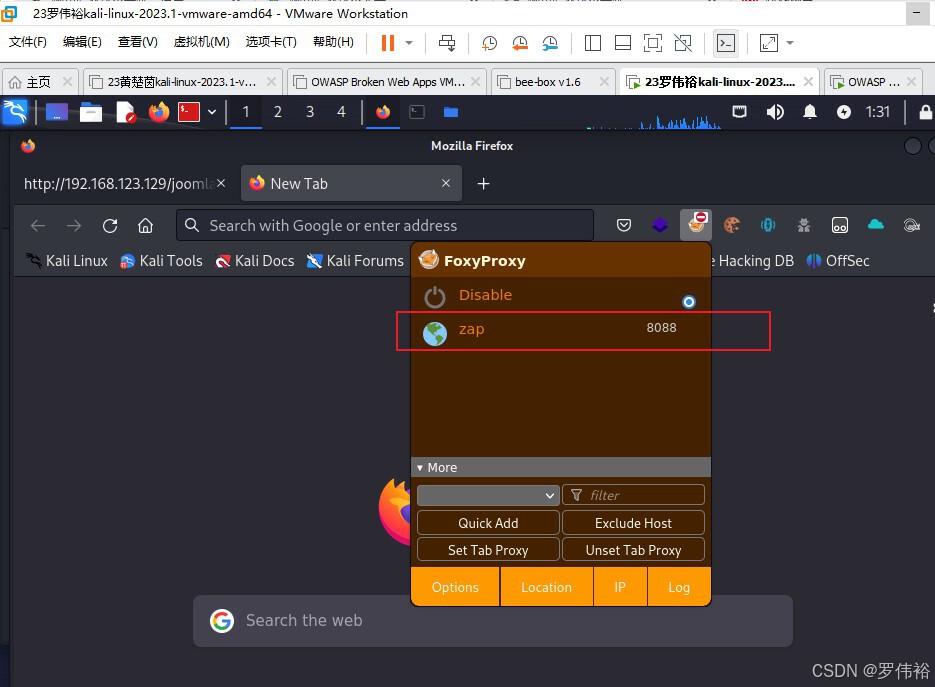Screen dimensions: 935x687
Task: Toggle VMware sidebar library view
Action: click(x=593, y=43)
